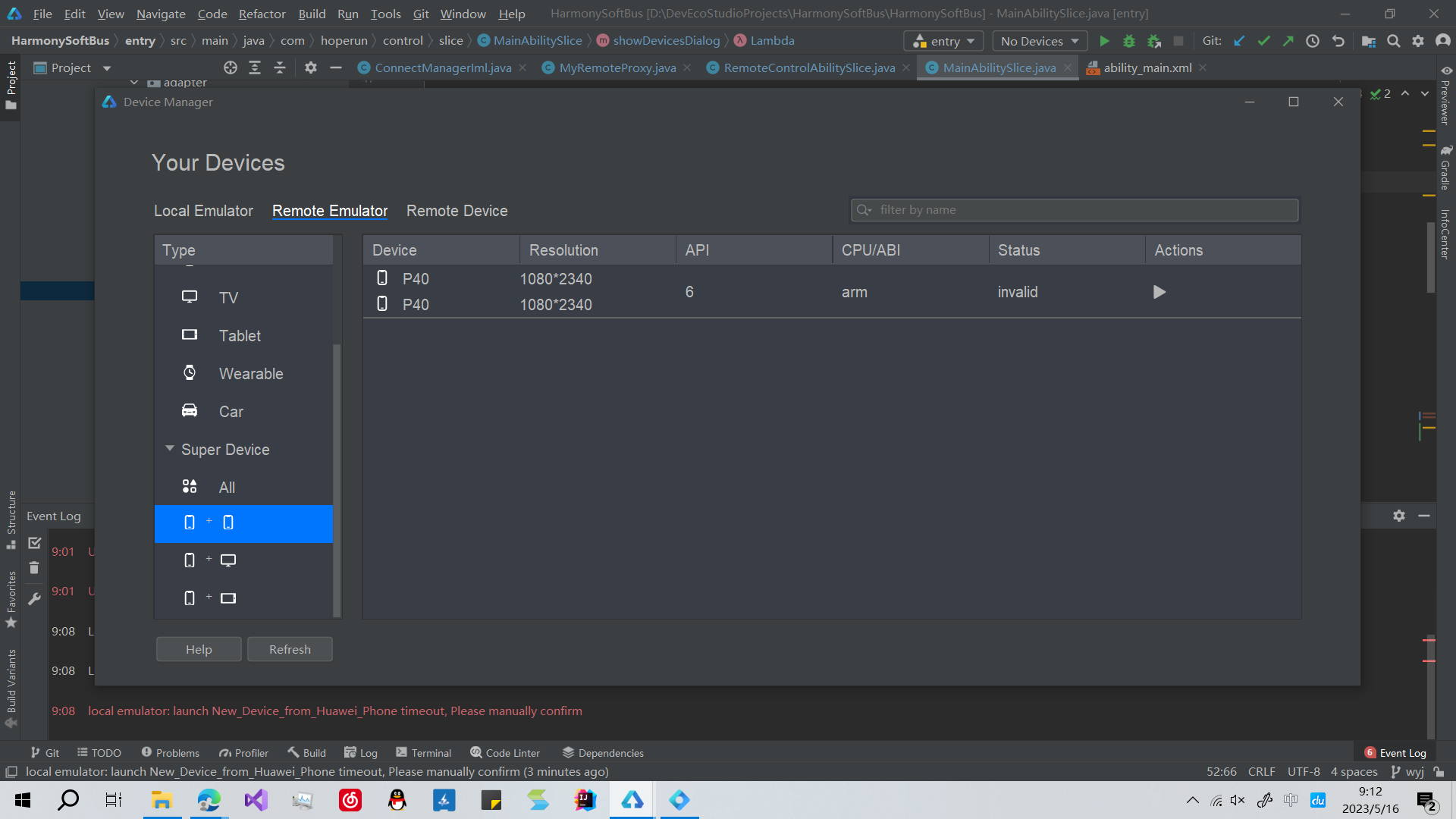The image size is (1456, 819).
Task: Open the ability_main.xml editor tab
Action: click(x=1147, y=67)
